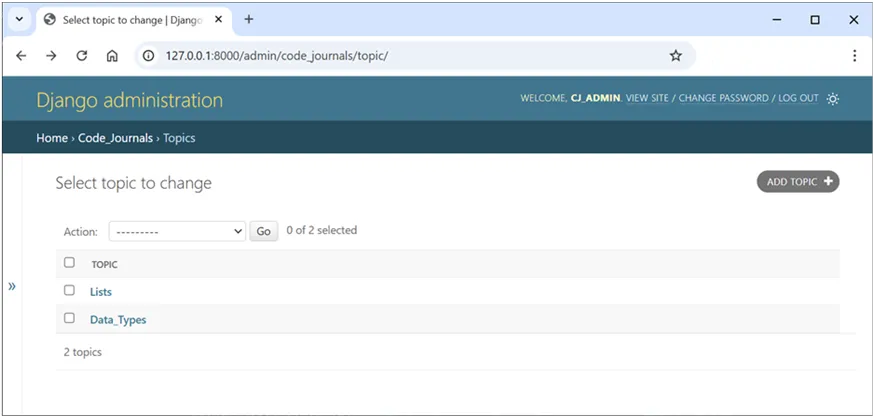The image size is (873, 416).
Task: Go to Code_Journals breadcrumb
Action: click(115, 138)
